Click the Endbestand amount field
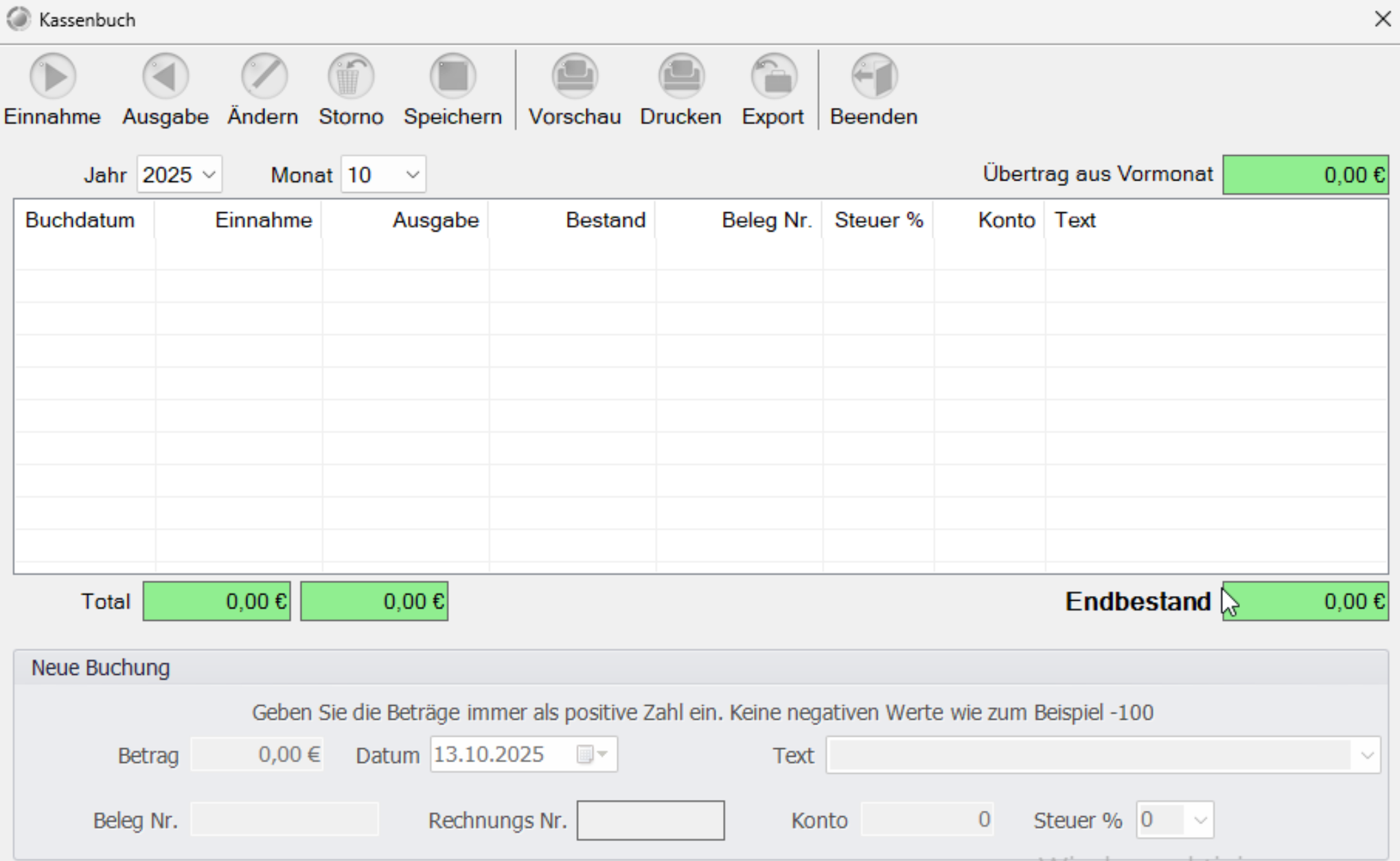 [x=1305, y=601]
